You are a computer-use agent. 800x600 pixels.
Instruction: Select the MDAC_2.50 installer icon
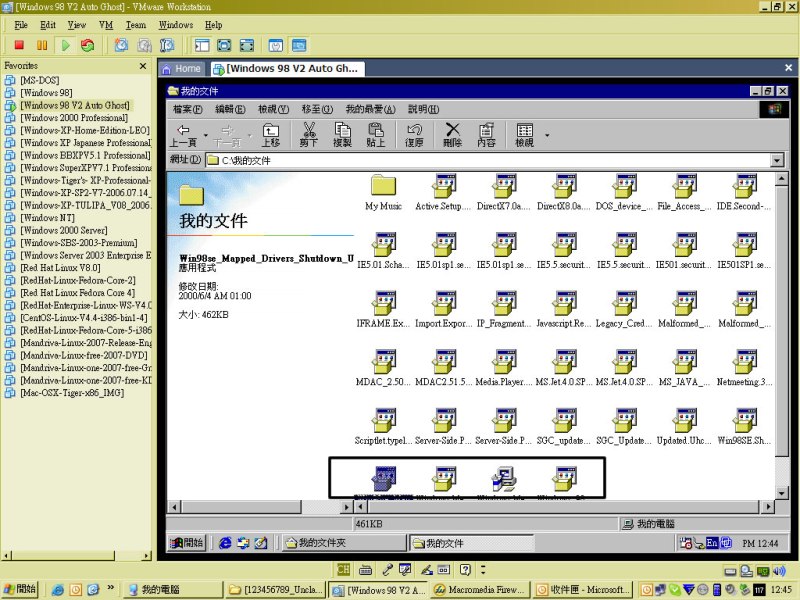click(383, 368)
